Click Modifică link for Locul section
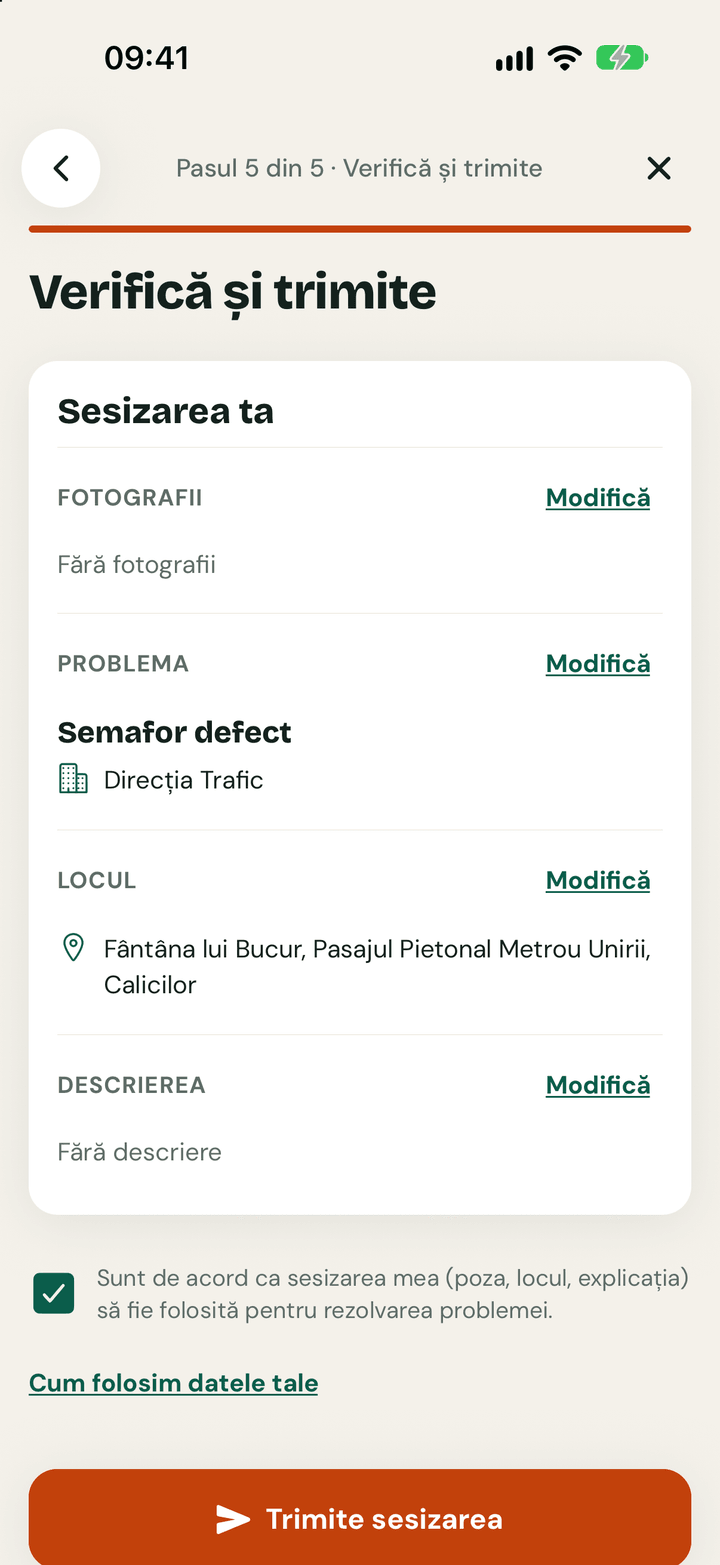This screenshot has width=720, height=1565. [x=598, y=881]
